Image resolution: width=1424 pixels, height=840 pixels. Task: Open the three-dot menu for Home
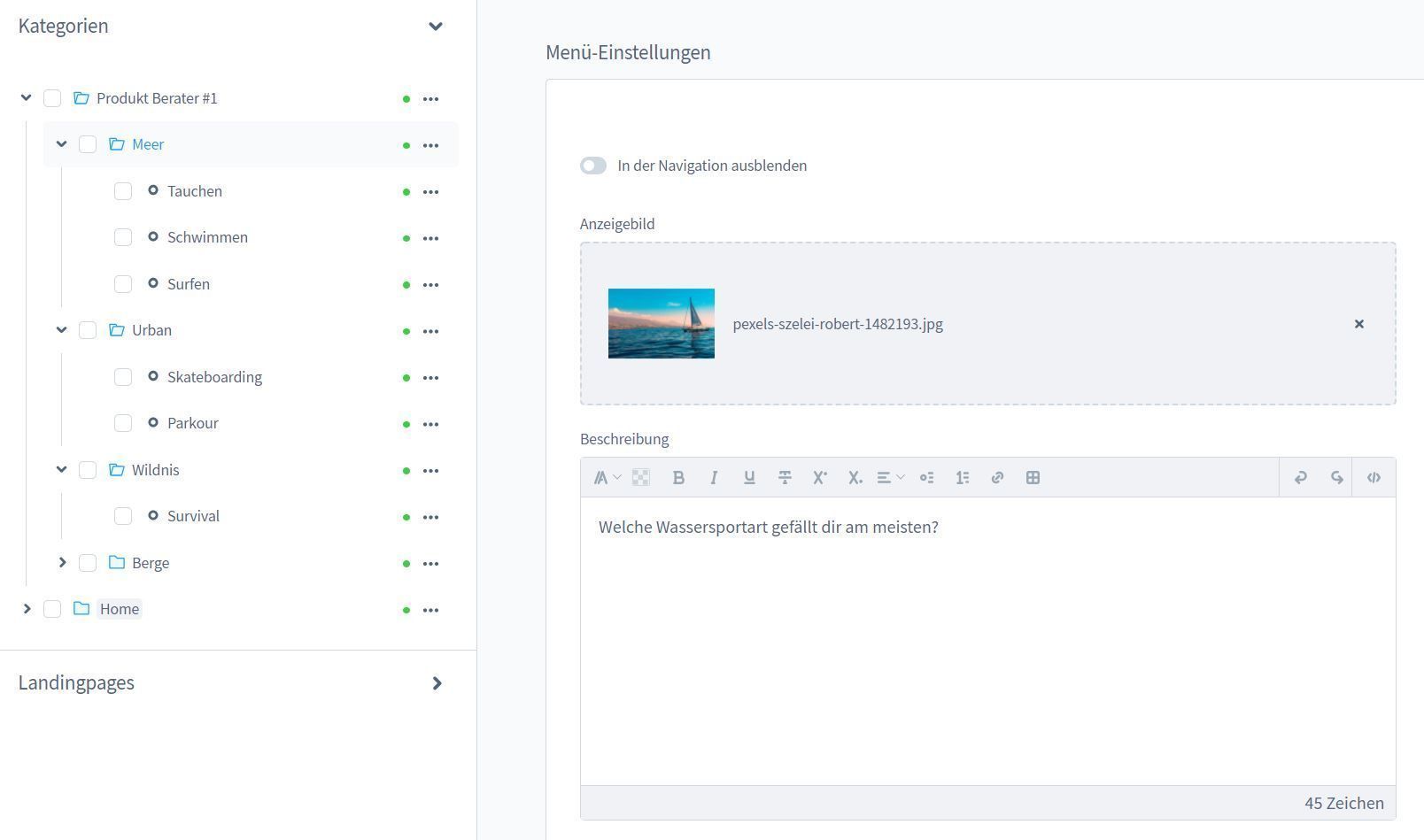click(x=430, y=610)
